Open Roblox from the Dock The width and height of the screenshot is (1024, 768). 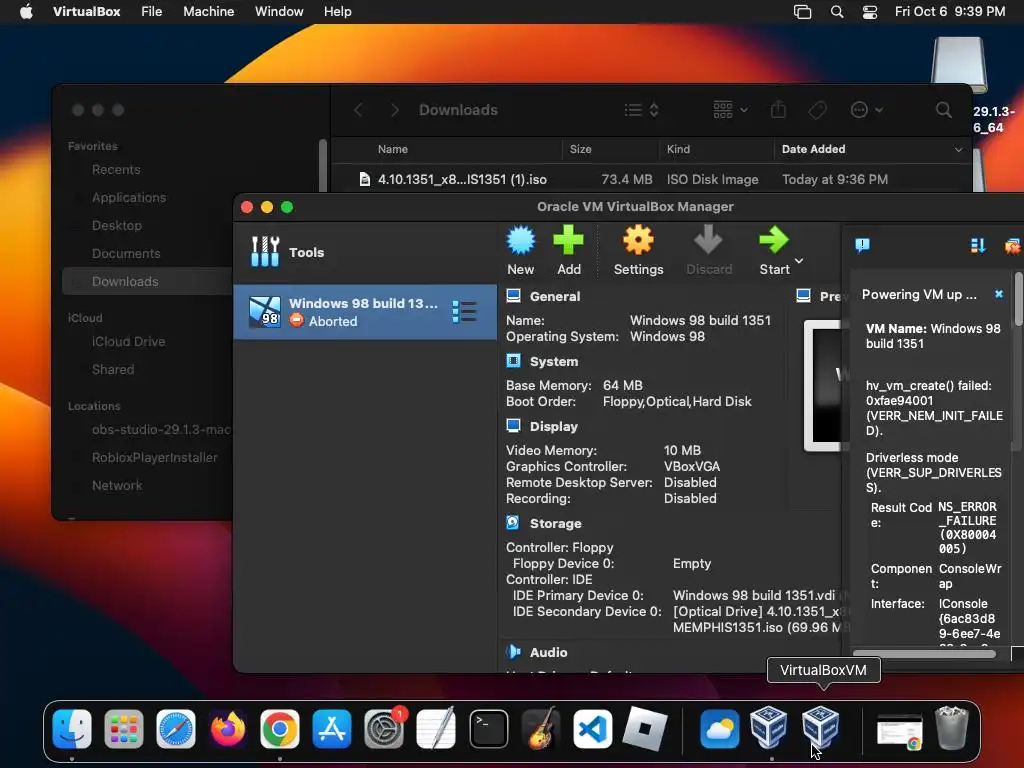point(645,728)
